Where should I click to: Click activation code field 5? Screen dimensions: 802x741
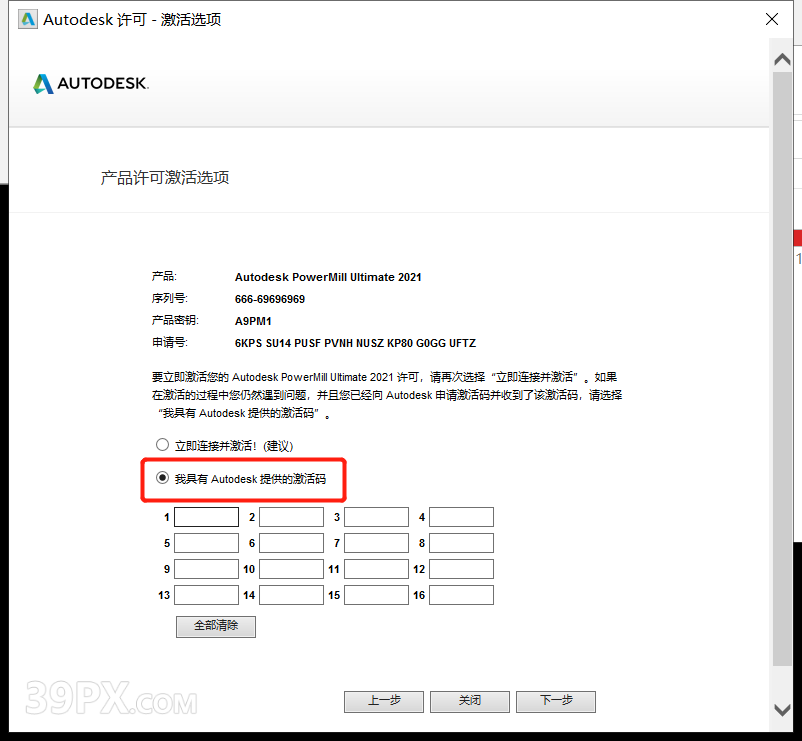(x=207, y=543)
